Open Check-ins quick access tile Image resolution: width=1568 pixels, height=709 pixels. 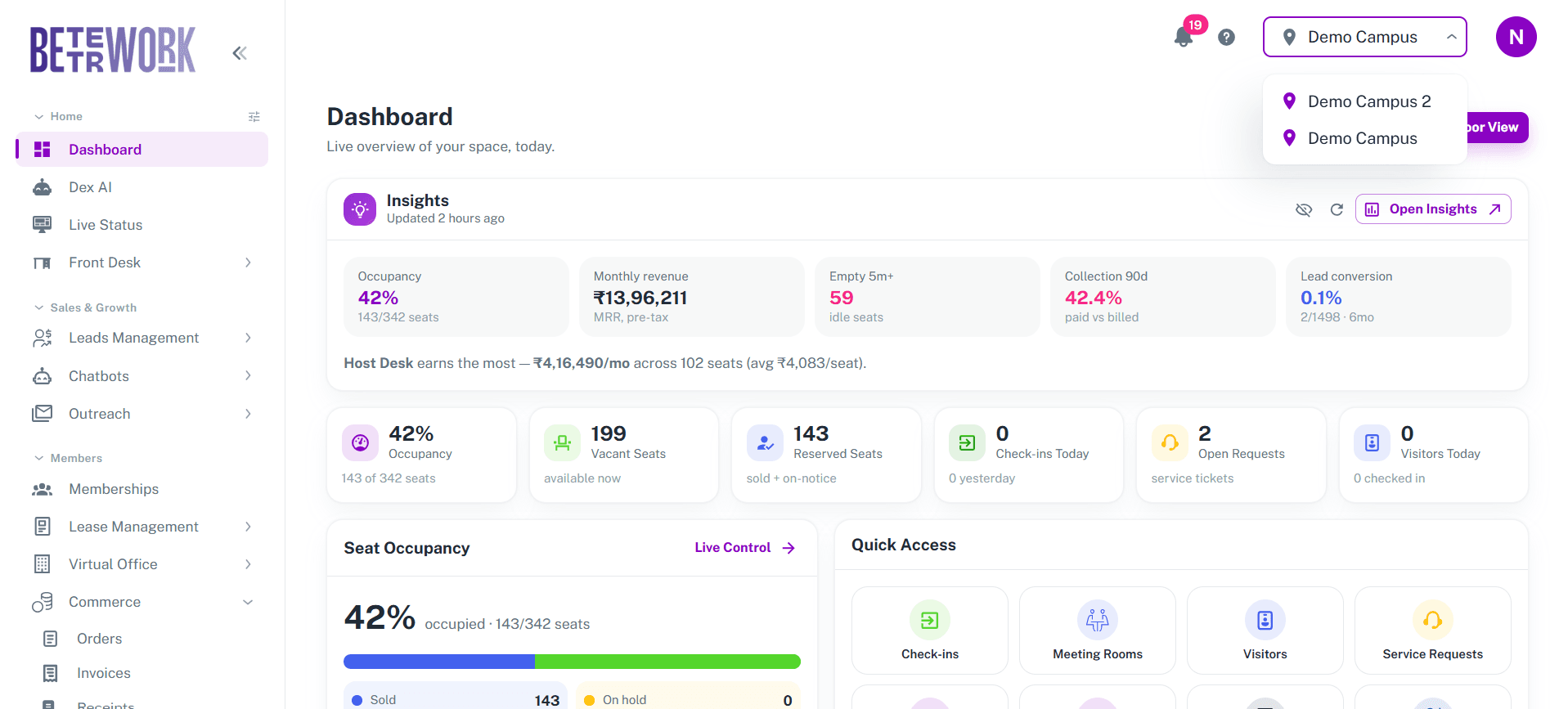pos(930,630)
